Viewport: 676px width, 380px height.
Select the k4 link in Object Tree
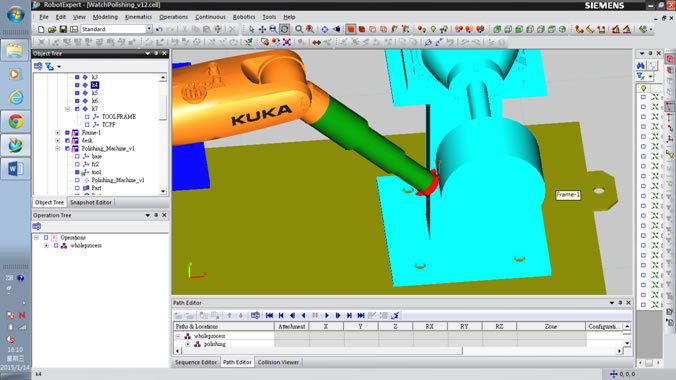click(95, 85)
